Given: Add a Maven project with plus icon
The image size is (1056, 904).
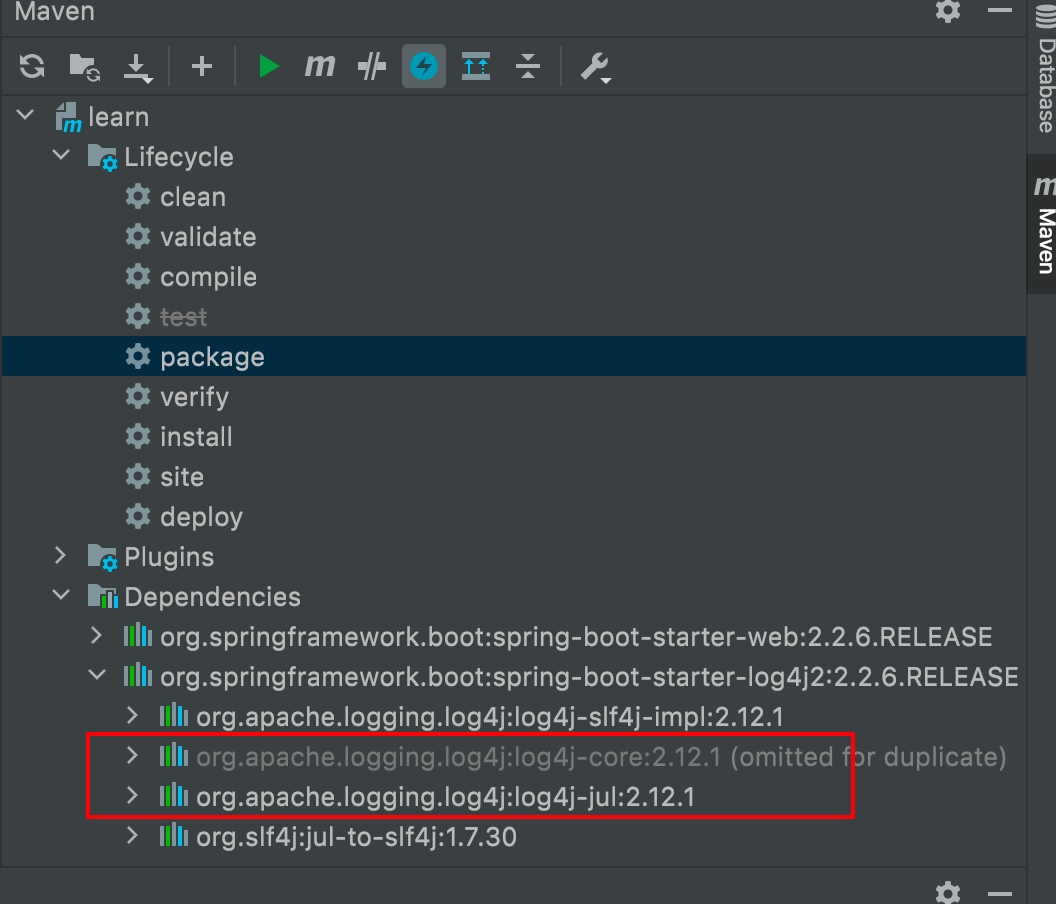Looking at the screenshot, I should point(201,66).
